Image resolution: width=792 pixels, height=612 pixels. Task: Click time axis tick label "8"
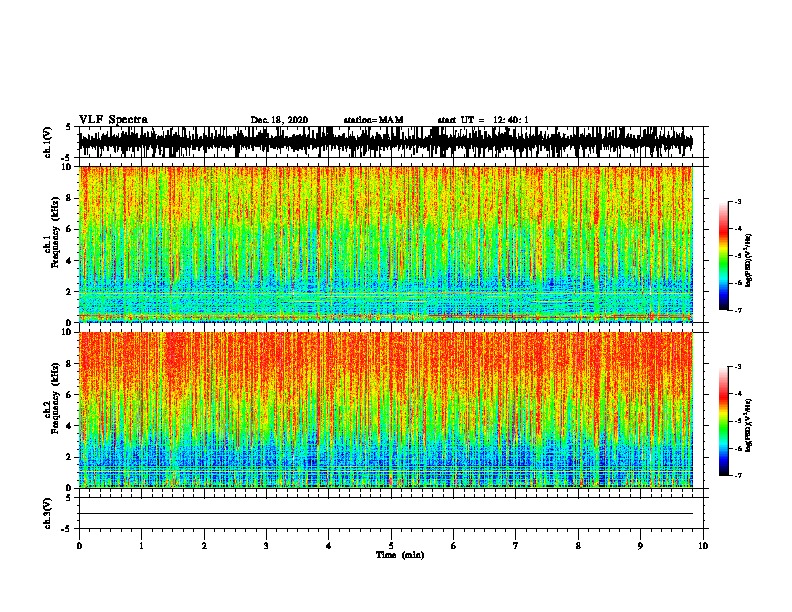click(578, 546)
